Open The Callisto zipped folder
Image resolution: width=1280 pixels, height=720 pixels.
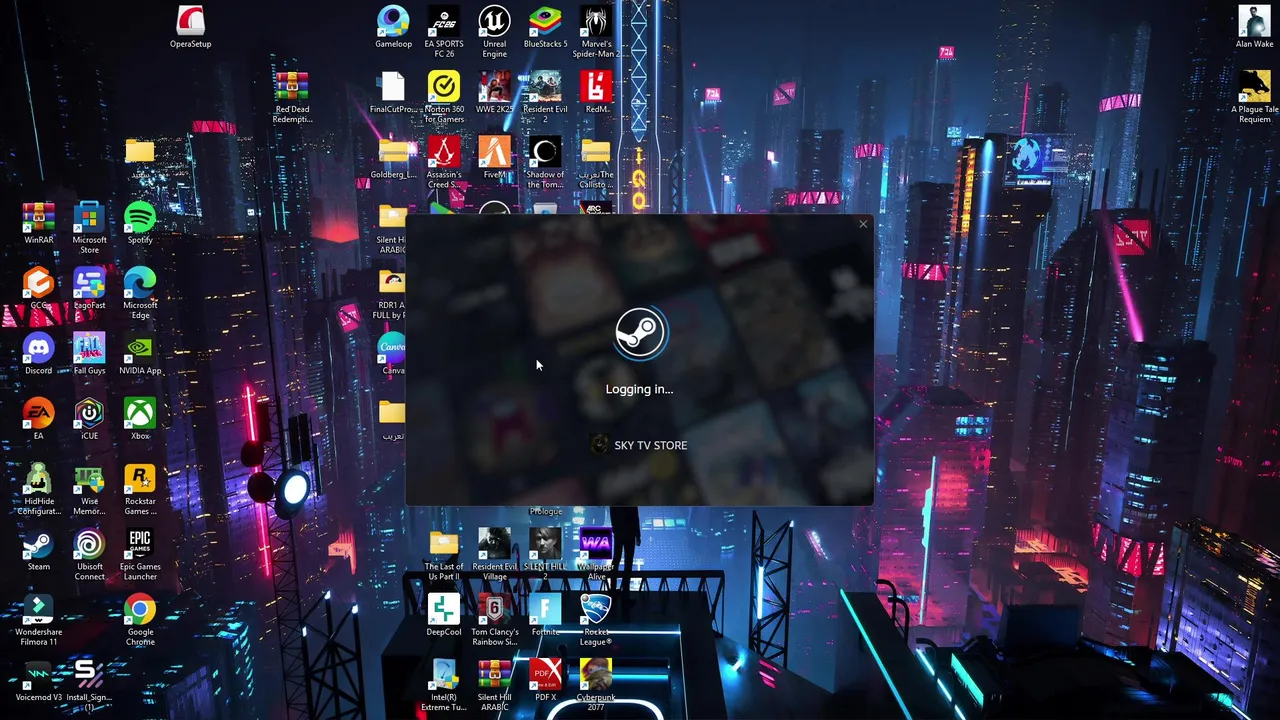tap(596, 162)
